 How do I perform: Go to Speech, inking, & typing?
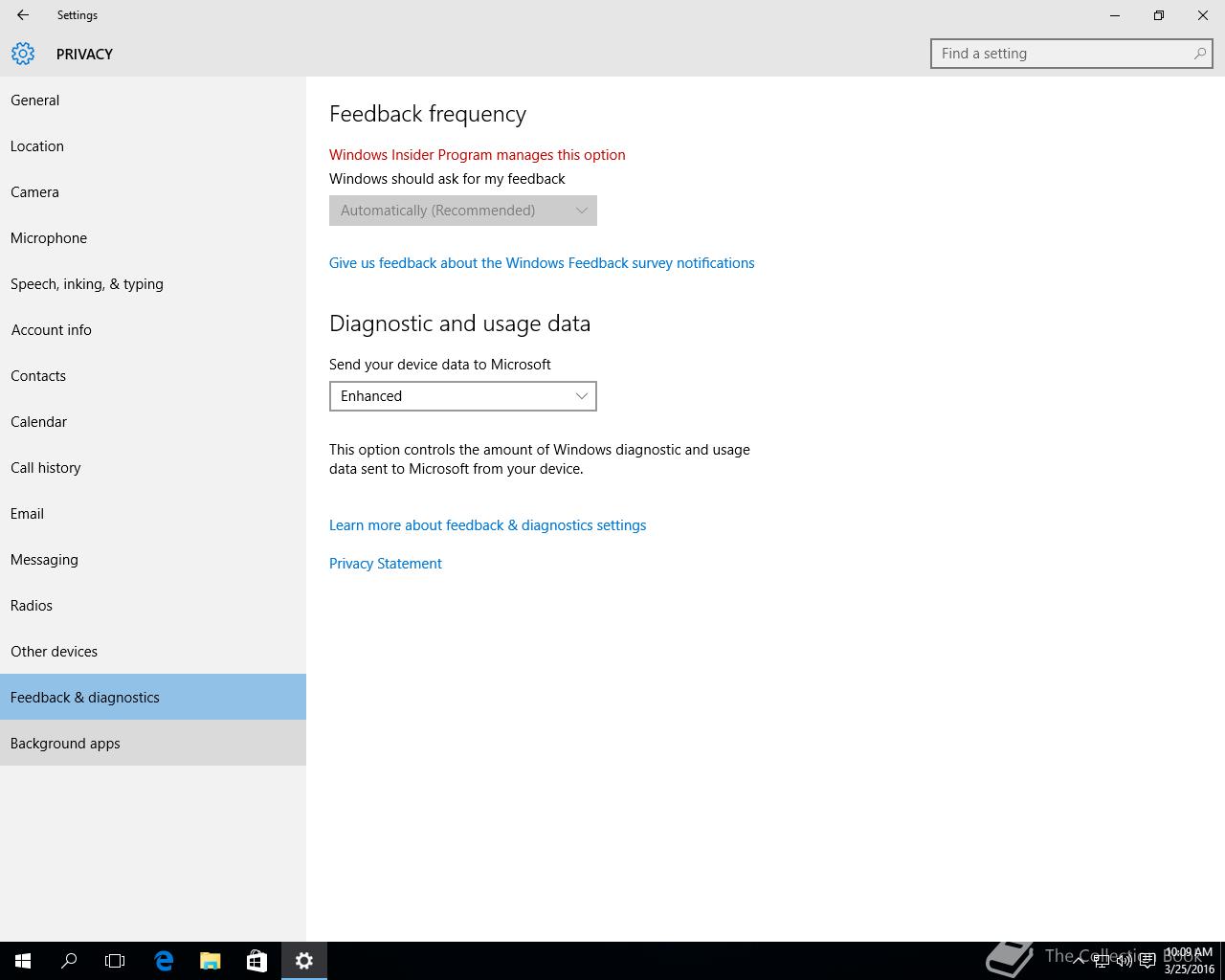(x=153, y=283)
